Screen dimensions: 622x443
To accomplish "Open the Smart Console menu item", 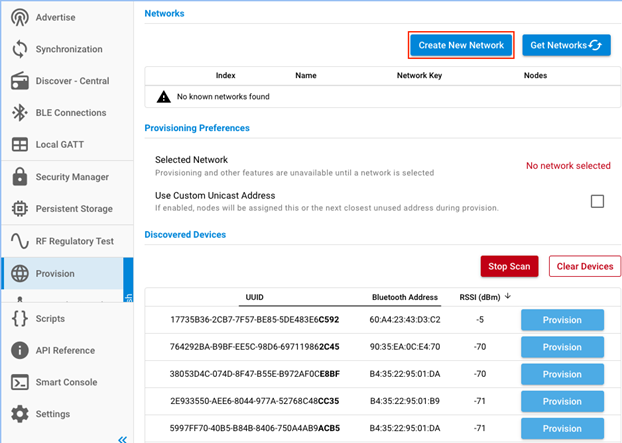I will pos(66,382).
